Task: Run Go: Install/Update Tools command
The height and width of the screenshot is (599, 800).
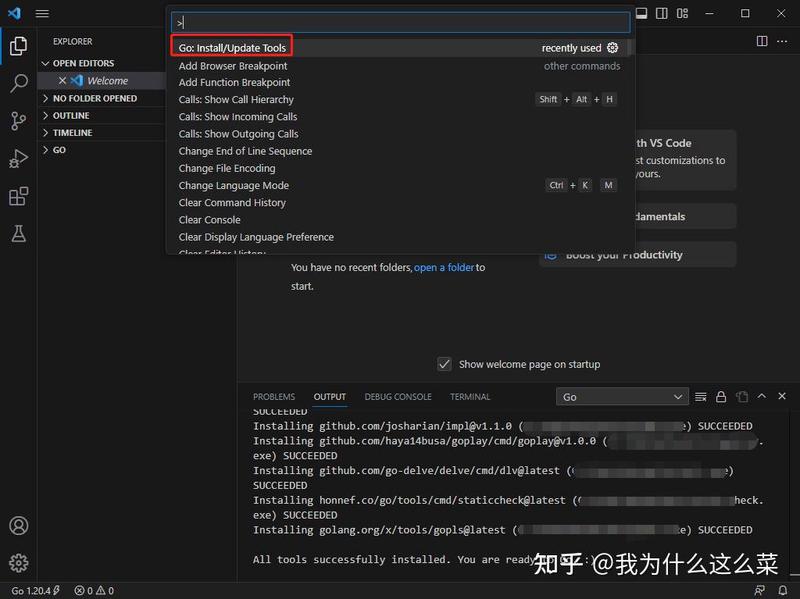Action: pyautogui.click(x=401, y=47)
